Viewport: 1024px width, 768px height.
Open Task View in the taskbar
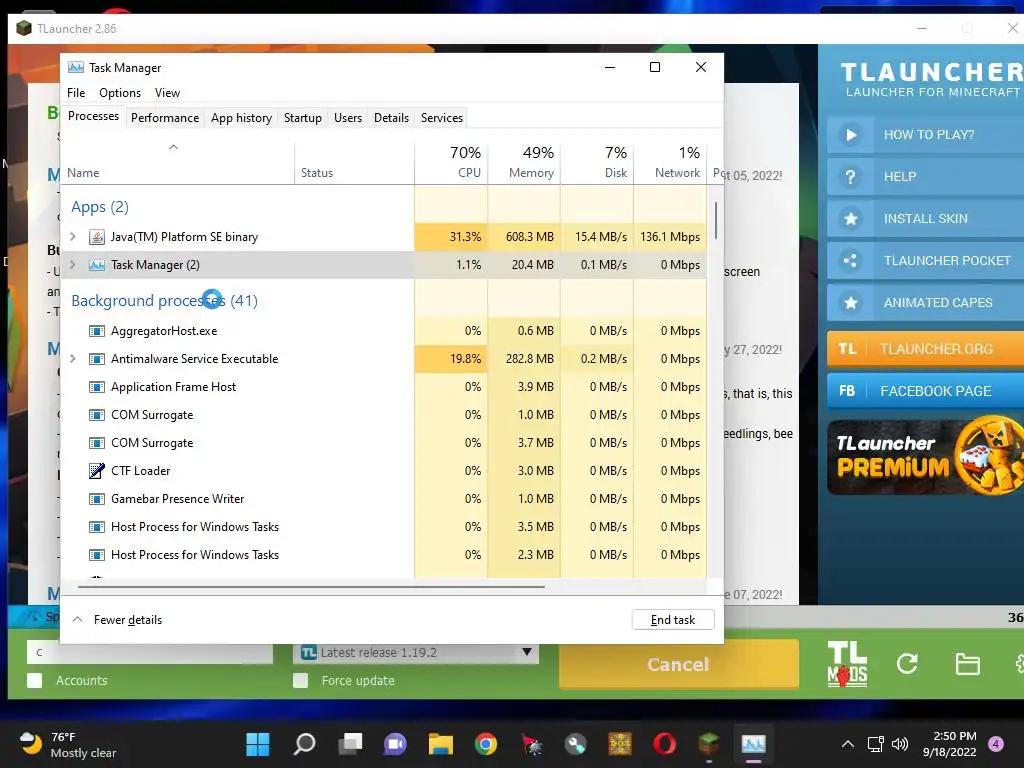point(351,744)
